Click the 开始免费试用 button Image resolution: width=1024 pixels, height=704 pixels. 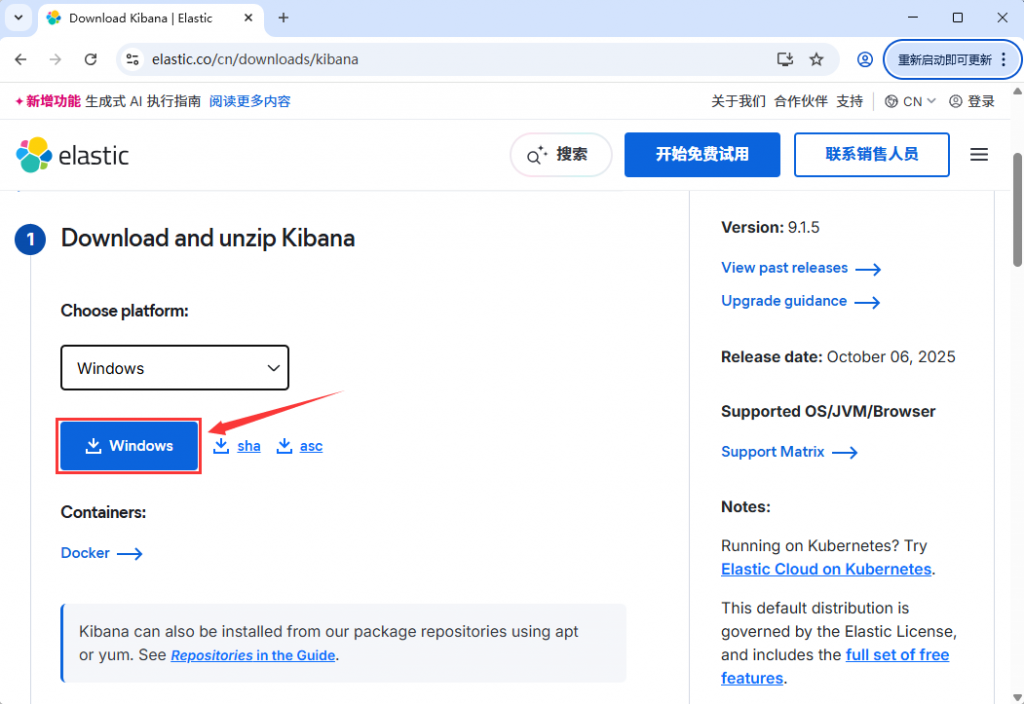pyautogui.click(x=701, y=155)
